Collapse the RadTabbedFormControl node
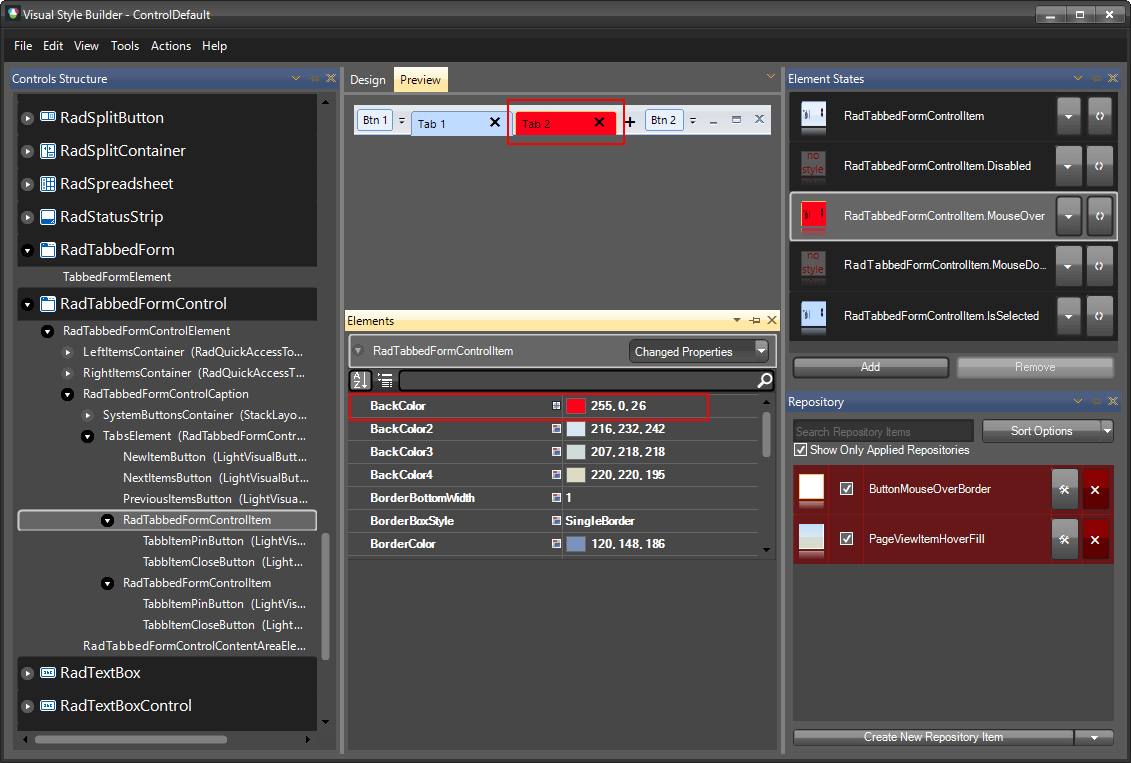Image resolution: width=1131 pixels, height=763 pixels. (x=27, y=305)
